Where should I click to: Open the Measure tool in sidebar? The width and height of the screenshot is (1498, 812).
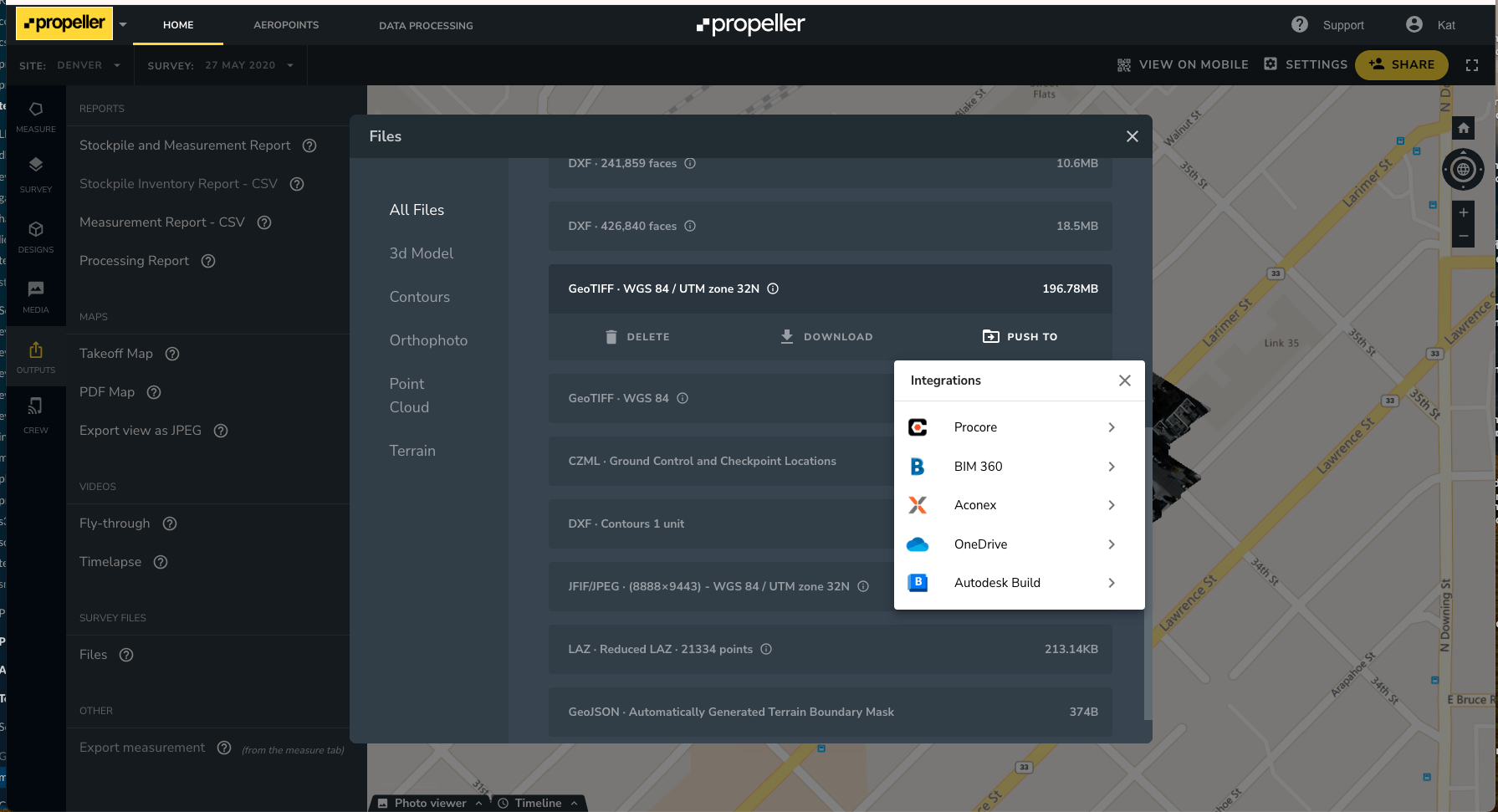[36, 116]
